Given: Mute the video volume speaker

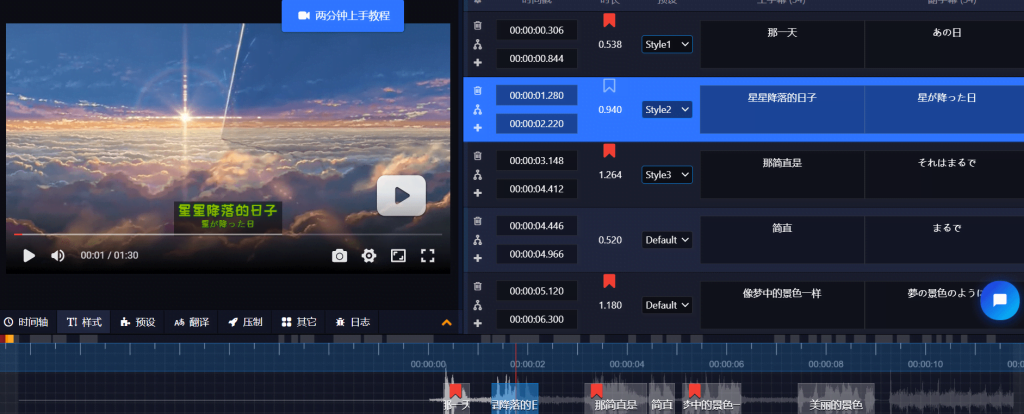Looking at the screenshot, I should click(x=58, y=256).
